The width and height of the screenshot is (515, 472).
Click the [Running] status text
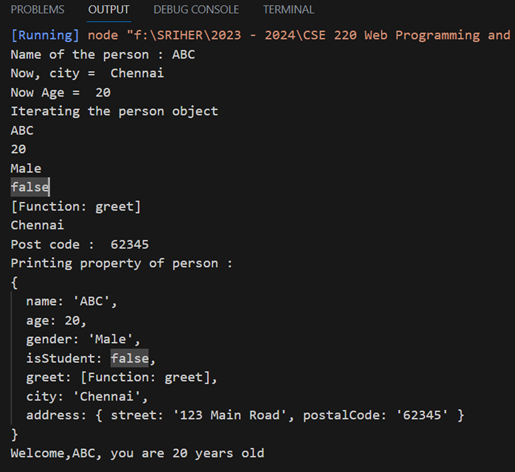point(45,35)
